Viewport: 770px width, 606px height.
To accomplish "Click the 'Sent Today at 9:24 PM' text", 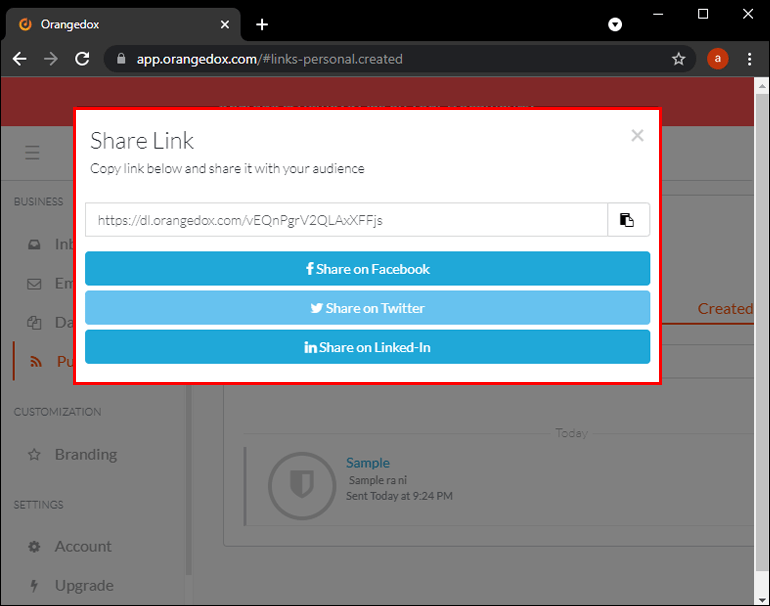I will [x=399, y=496].
